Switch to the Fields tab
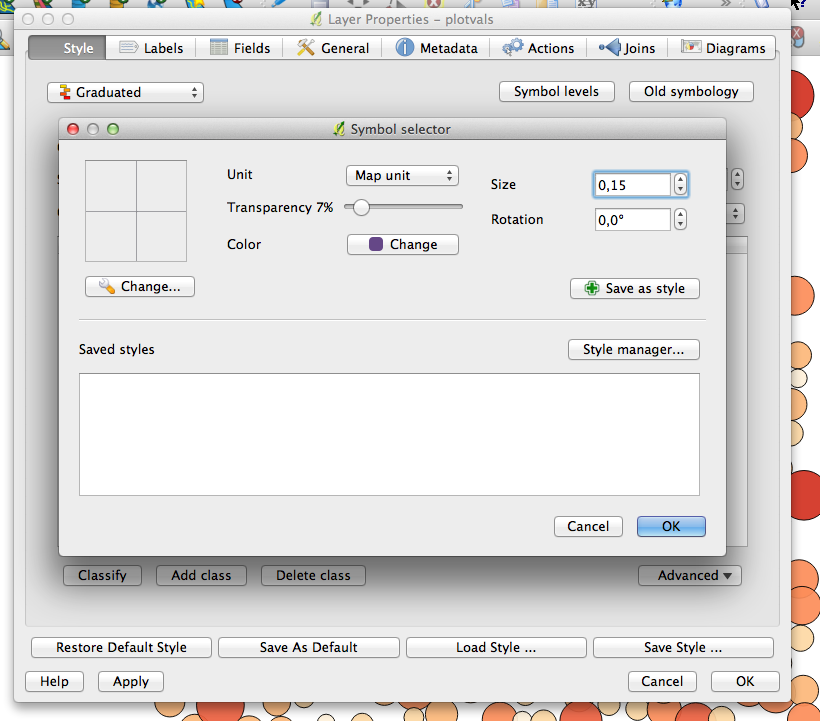 pyautogui.click(x=240, y=47)
